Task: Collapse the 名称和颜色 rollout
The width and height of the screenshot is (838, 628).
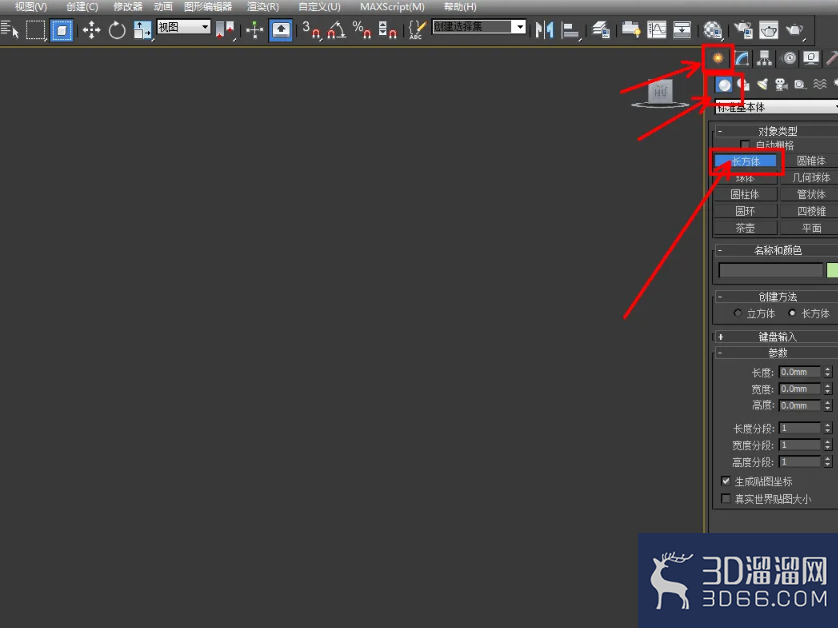Action: pyautogui.click(x=720, y=250)
